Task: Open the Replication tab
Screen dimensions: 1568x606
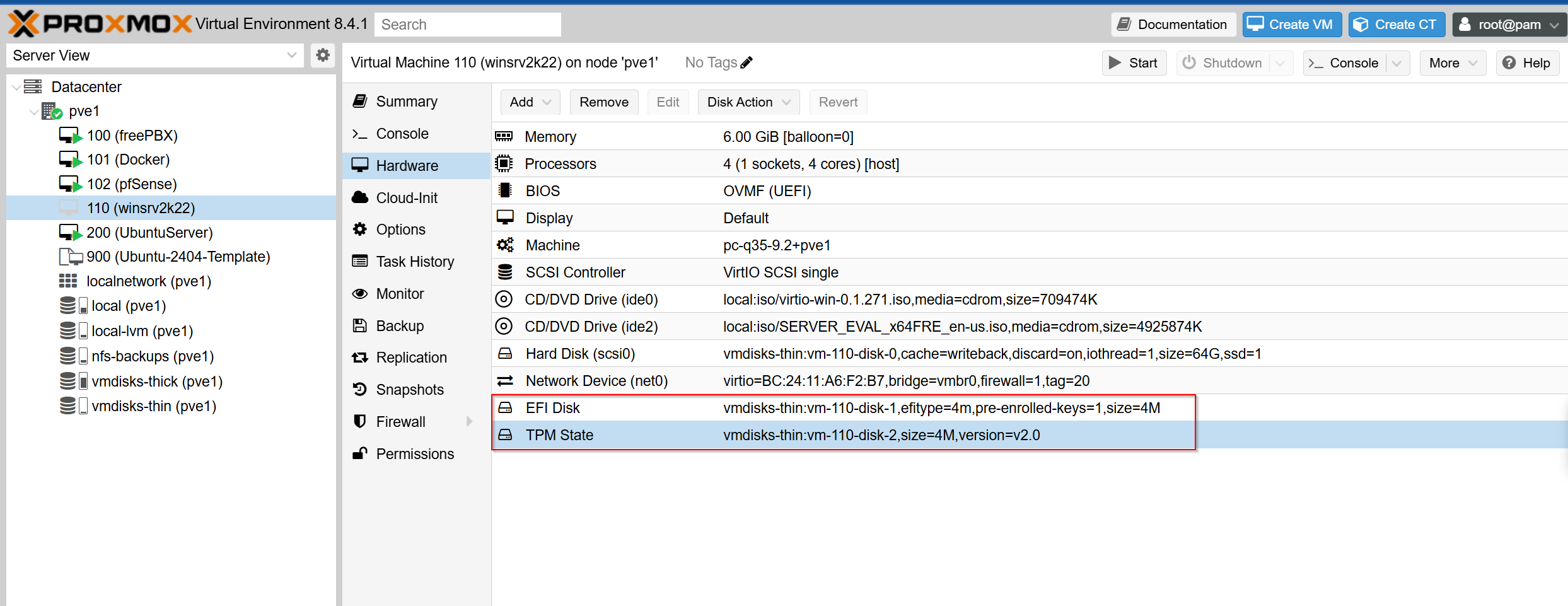Action: 416,358
